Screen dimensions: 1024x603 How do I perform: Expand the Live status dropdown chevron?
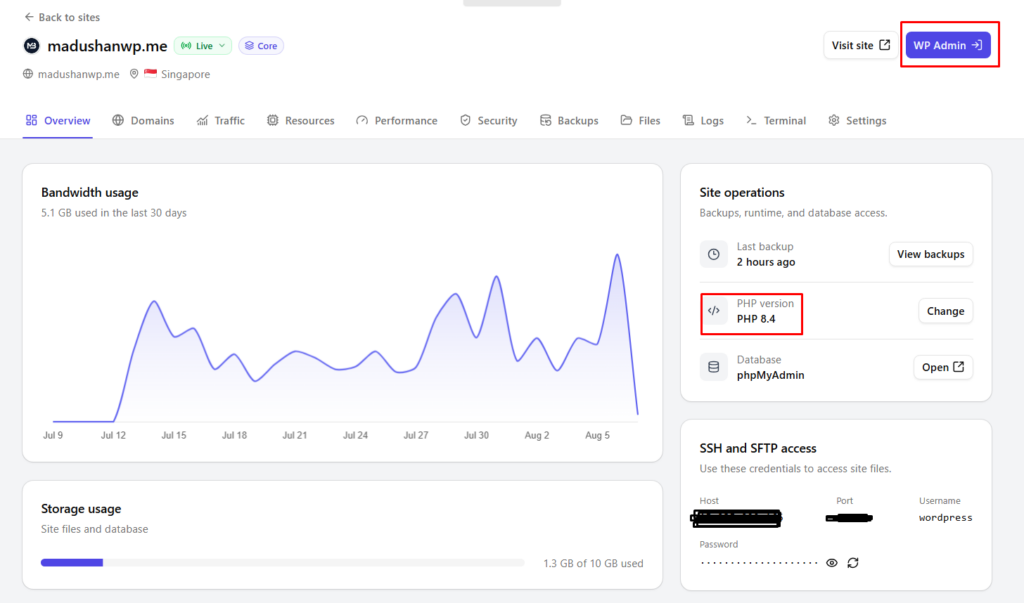(x=222, y=46)
